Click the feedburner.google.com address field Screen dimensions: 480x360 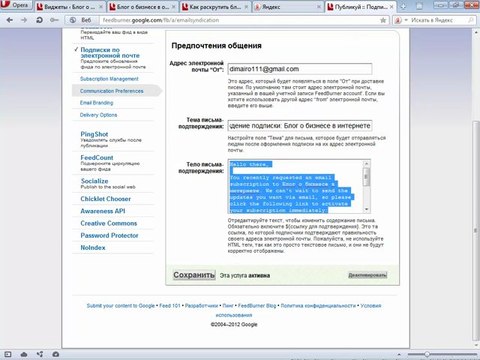point(240,20)
